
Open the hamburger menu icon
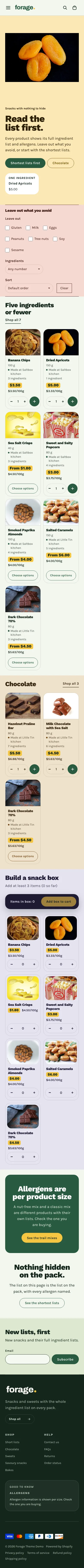click(x=7, y=8)
